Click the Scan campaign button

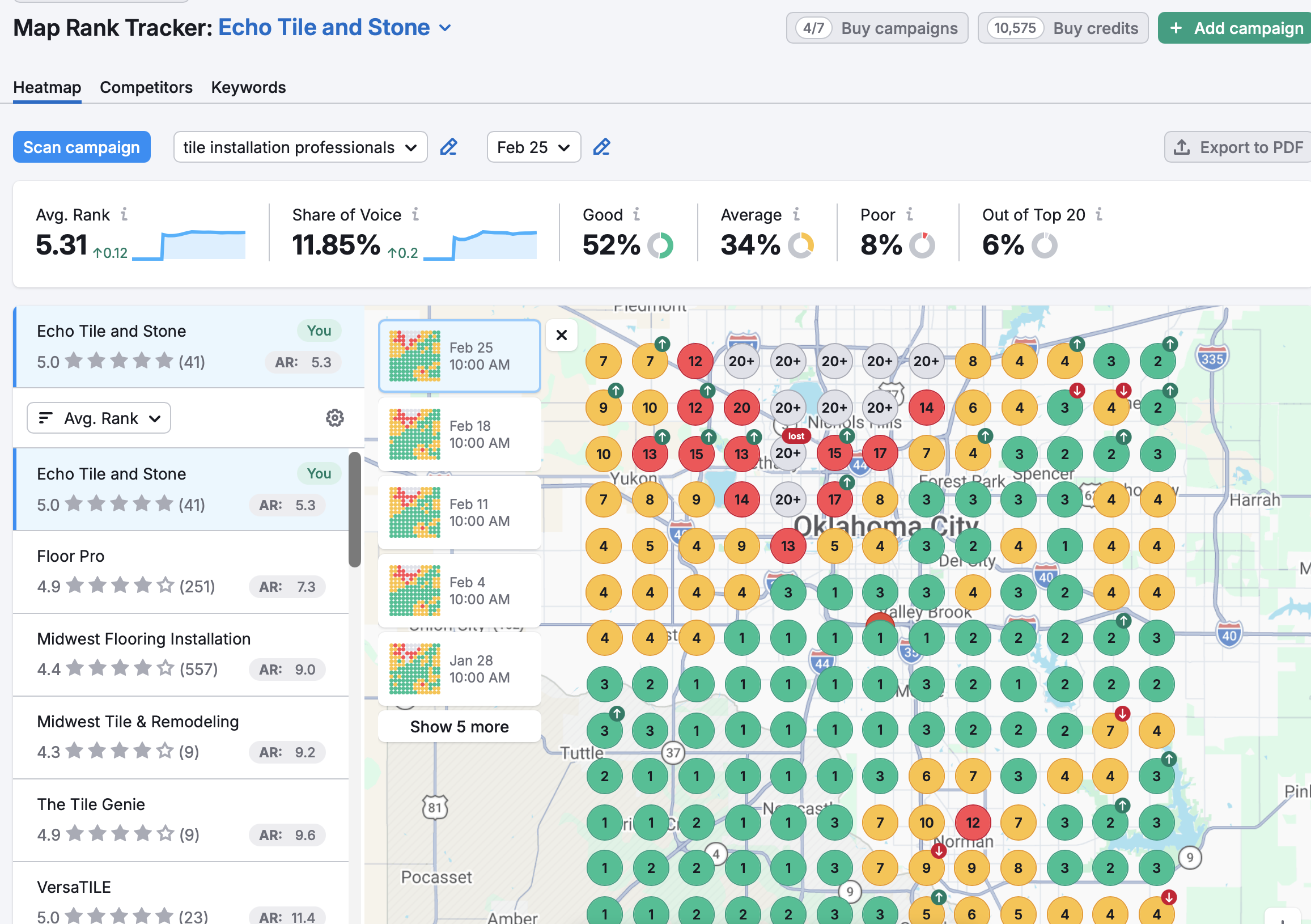click(82, 147)
